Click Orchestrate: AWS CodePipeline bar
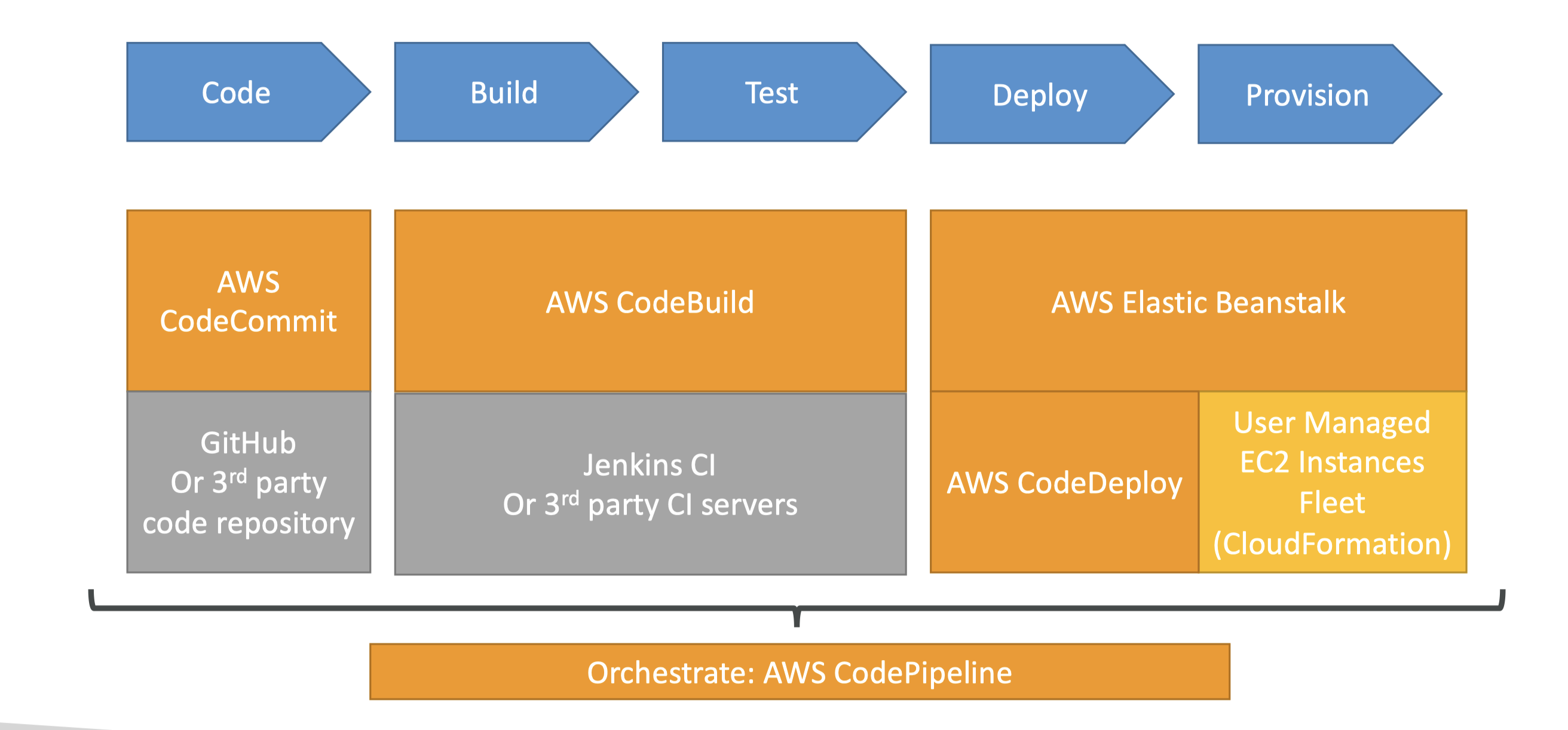Screen dimensions: 1568x730 pos(799,672)
